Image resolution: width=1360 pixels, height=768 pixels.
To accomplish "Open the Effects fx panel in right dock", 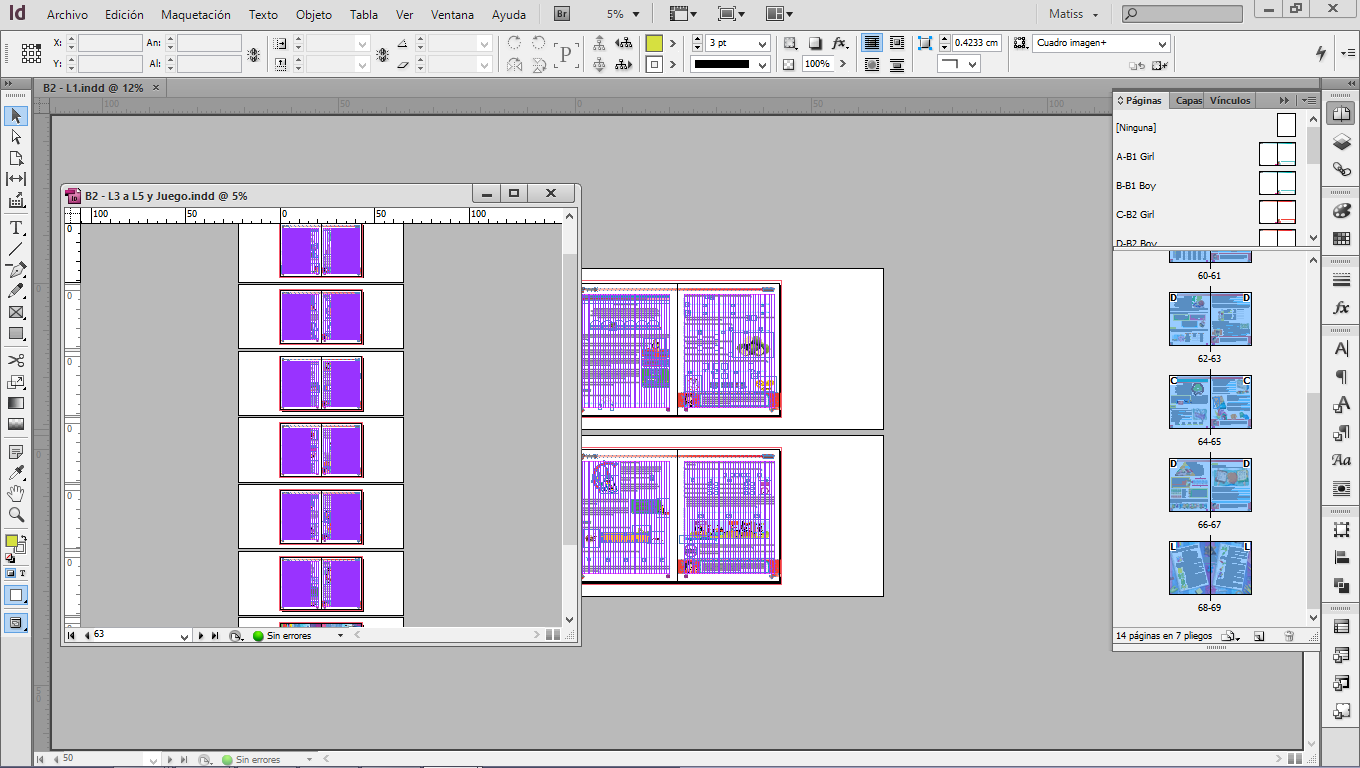I will (x=1341, y=307).
